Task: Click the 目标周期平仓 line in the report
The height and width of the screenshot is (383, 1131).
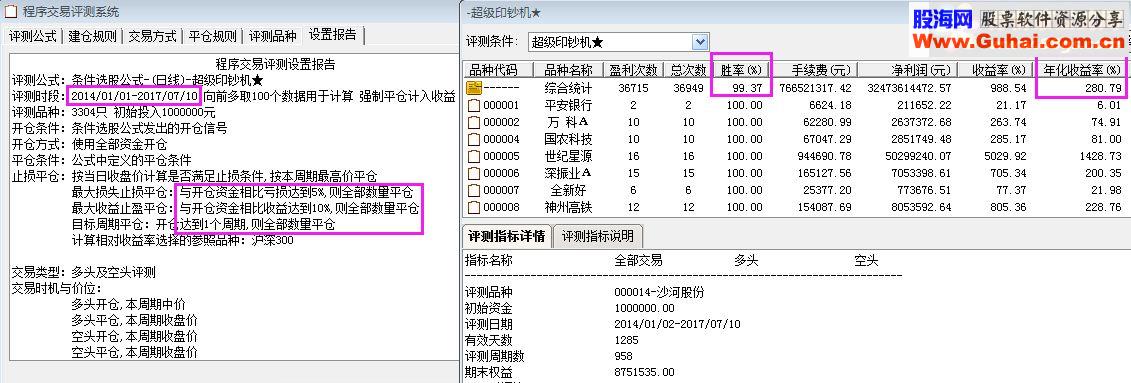Action: (x=203, y=225)
